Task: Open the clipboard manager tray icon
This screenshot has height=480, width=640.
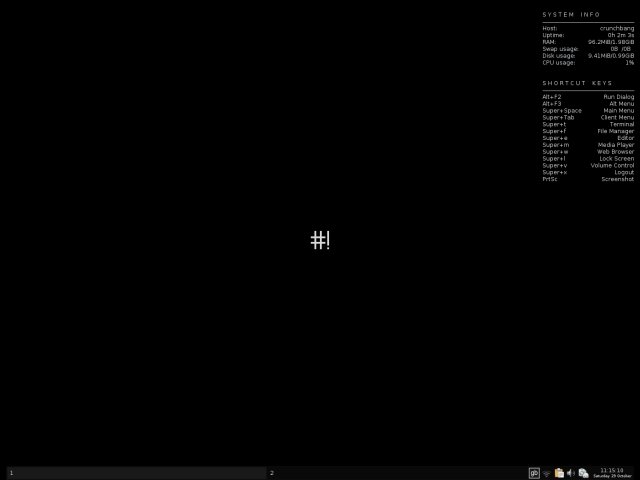Action: (559, 473)
